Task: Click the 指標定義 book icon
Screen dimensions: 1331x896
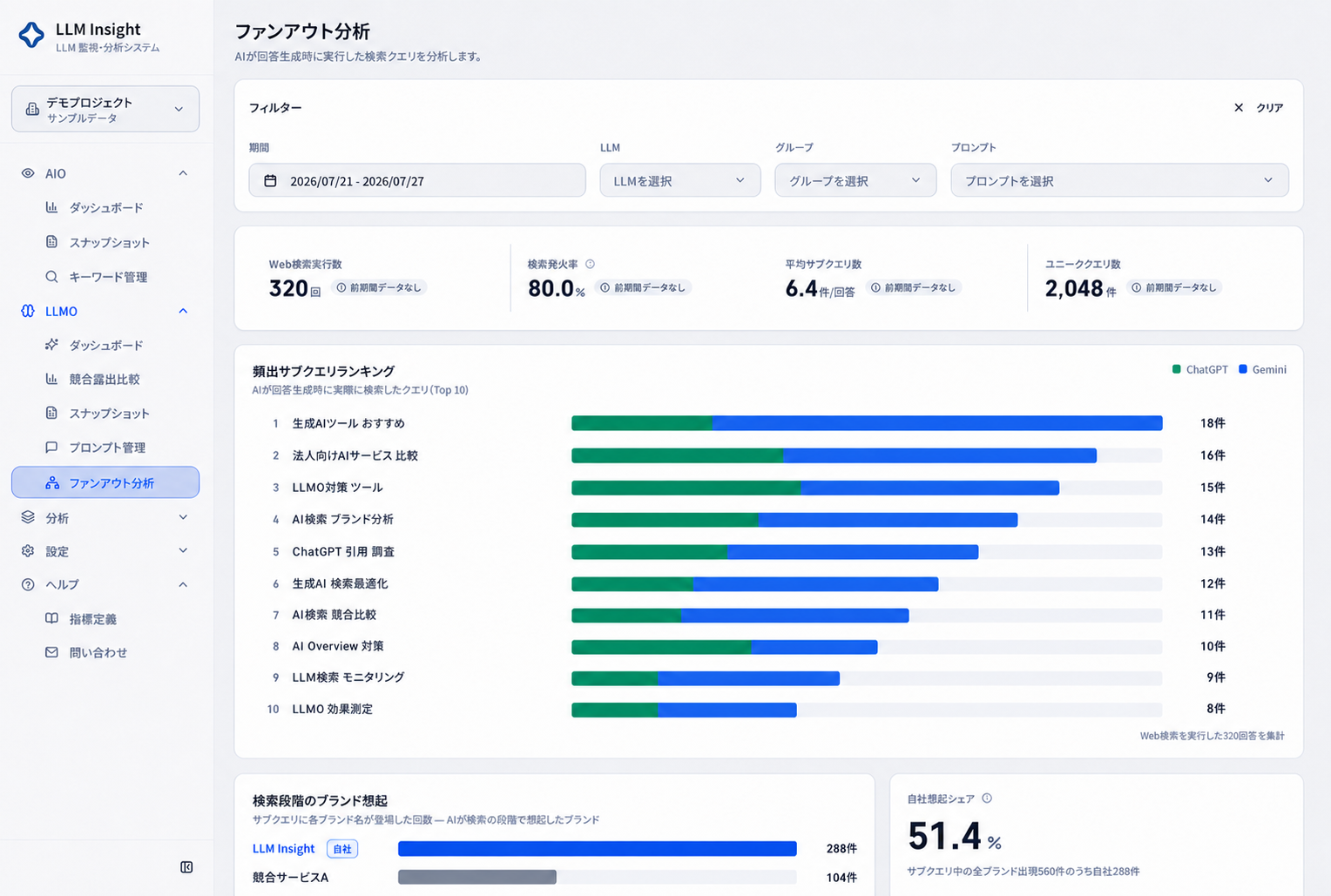Action: pos(51,618)
